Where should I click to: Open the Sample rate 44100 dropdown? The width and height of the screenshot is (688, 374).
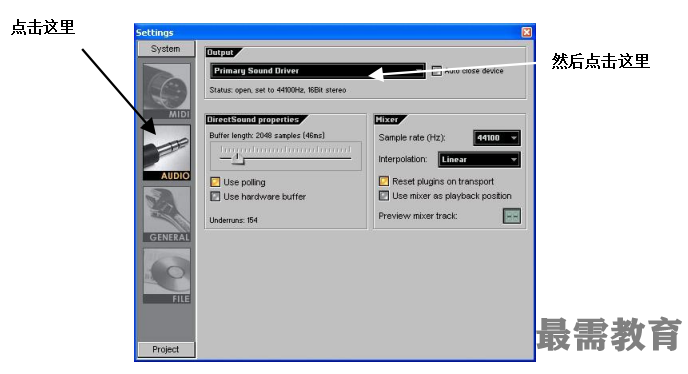(x=497, y=138)
